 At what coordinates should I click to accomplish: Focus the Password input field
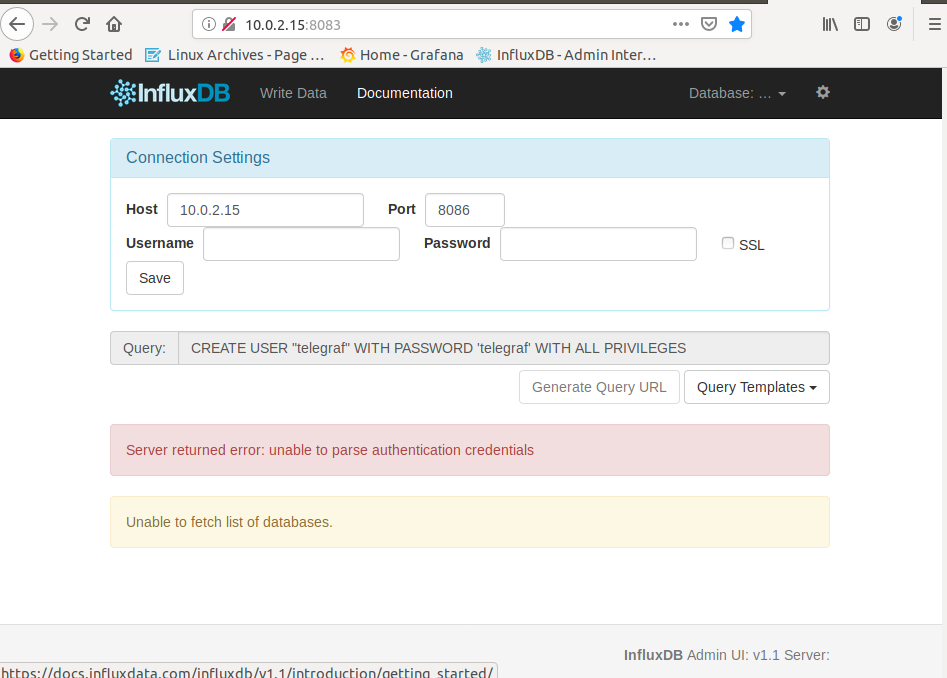point(598,244)
